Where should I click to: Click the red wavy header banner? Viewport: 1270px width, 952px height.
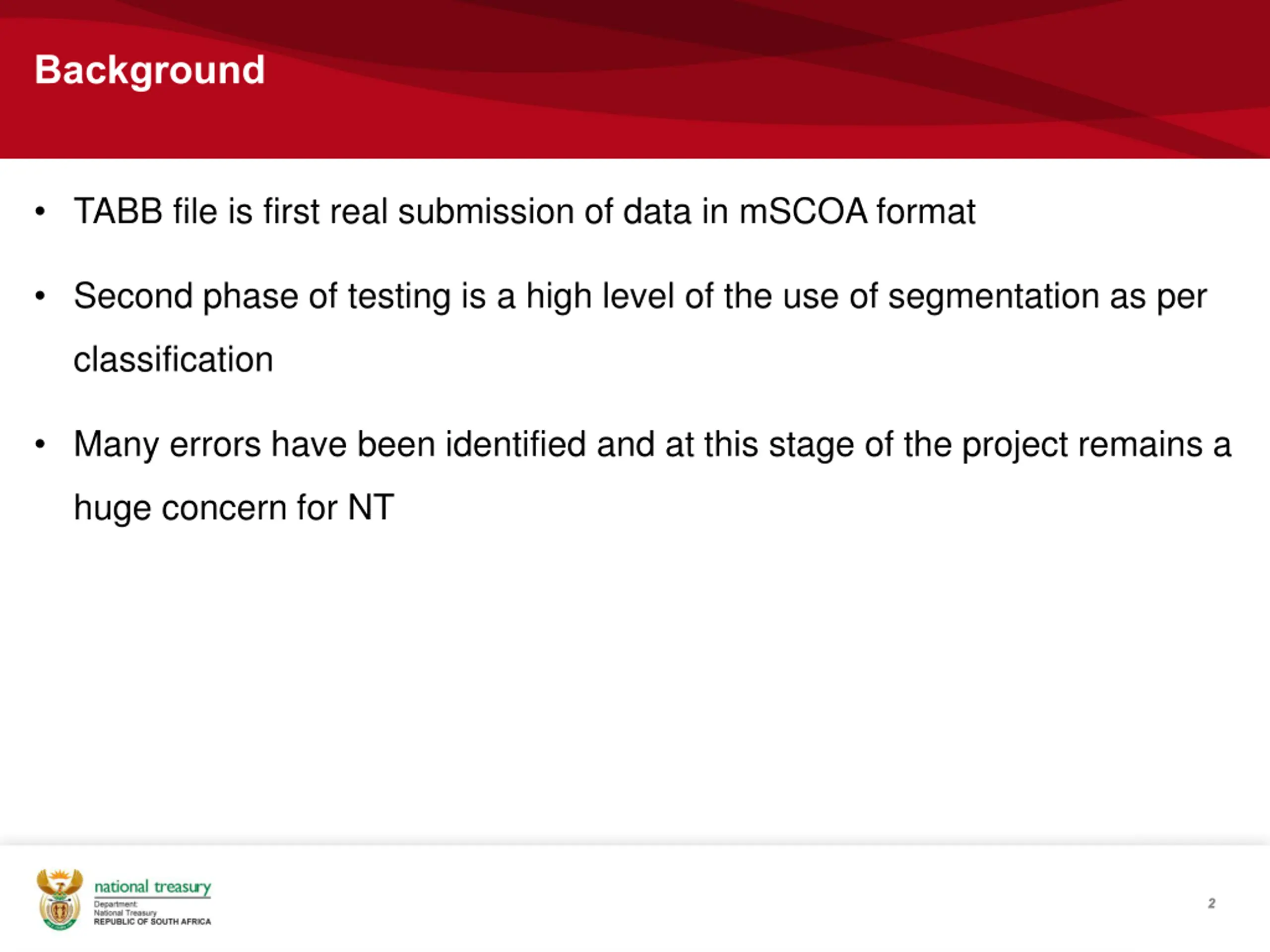[635, 79]
